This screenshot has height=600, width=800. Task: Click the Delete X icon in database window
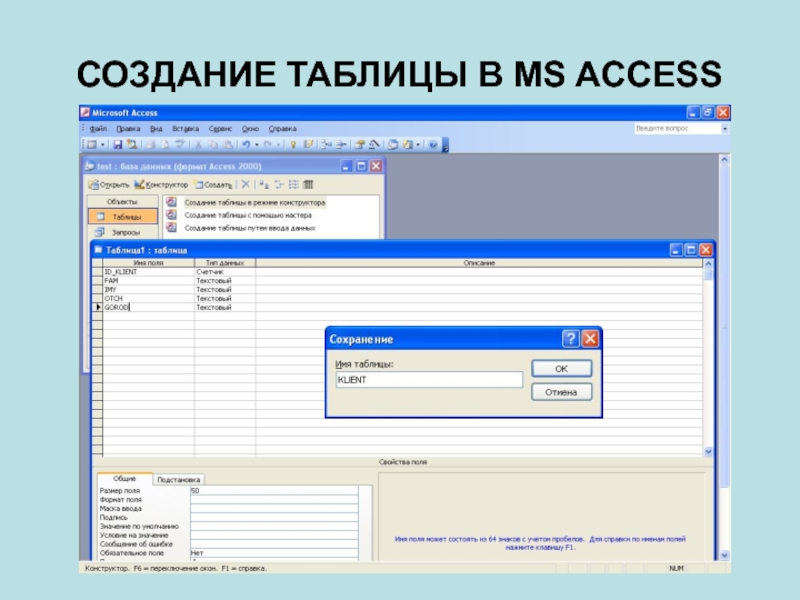(x=246, y=185)
